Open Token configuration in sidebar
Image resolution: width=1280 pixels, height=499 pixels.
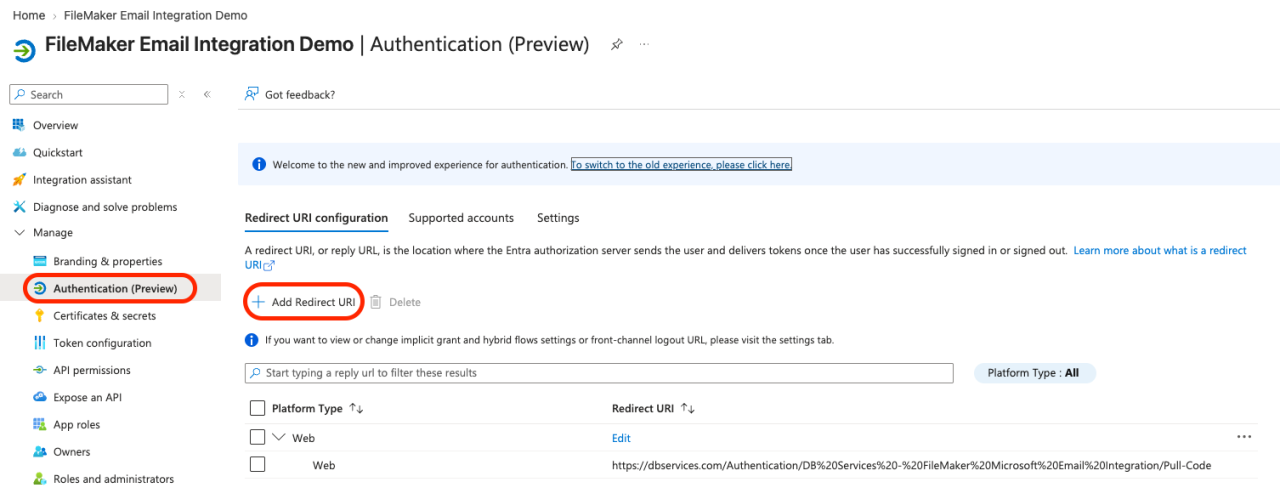102,343
